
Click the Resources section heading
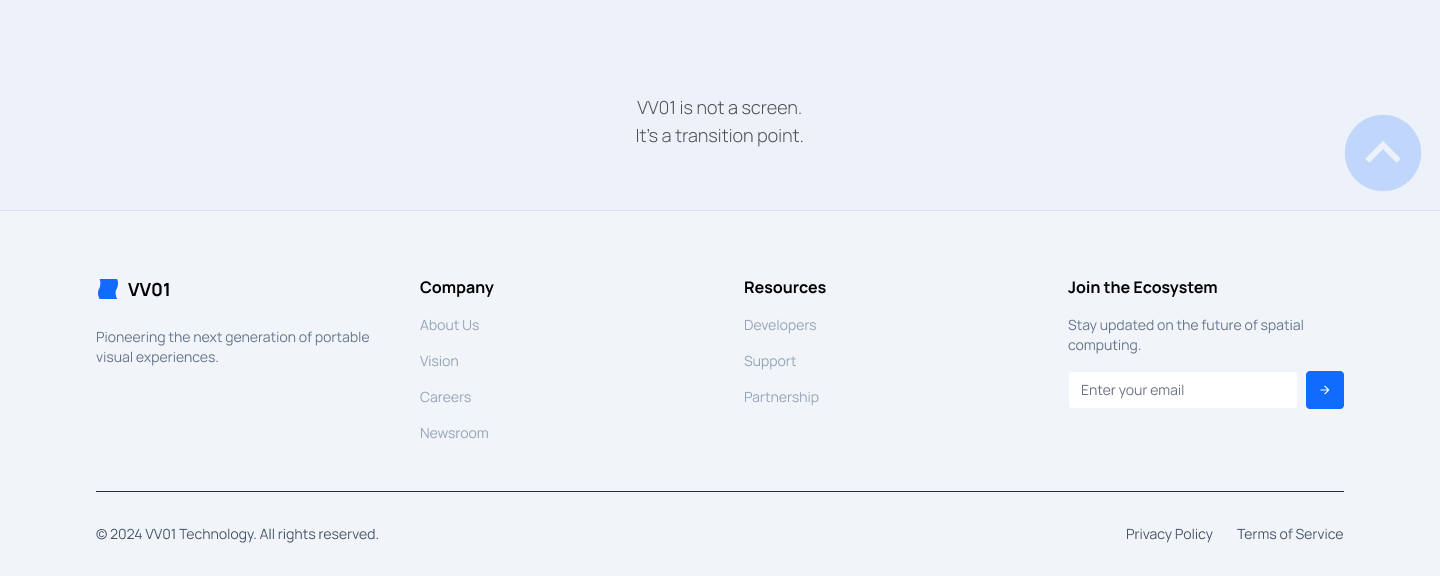785,287
